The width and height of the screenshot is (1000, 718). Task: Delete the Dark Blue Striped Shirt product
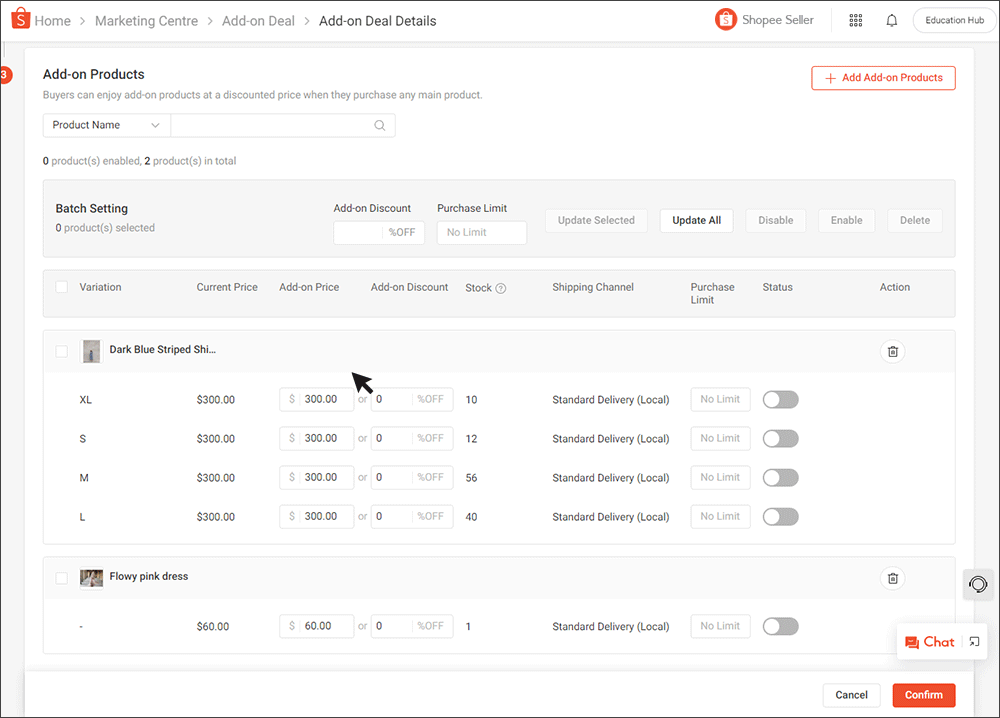point(893,351)
